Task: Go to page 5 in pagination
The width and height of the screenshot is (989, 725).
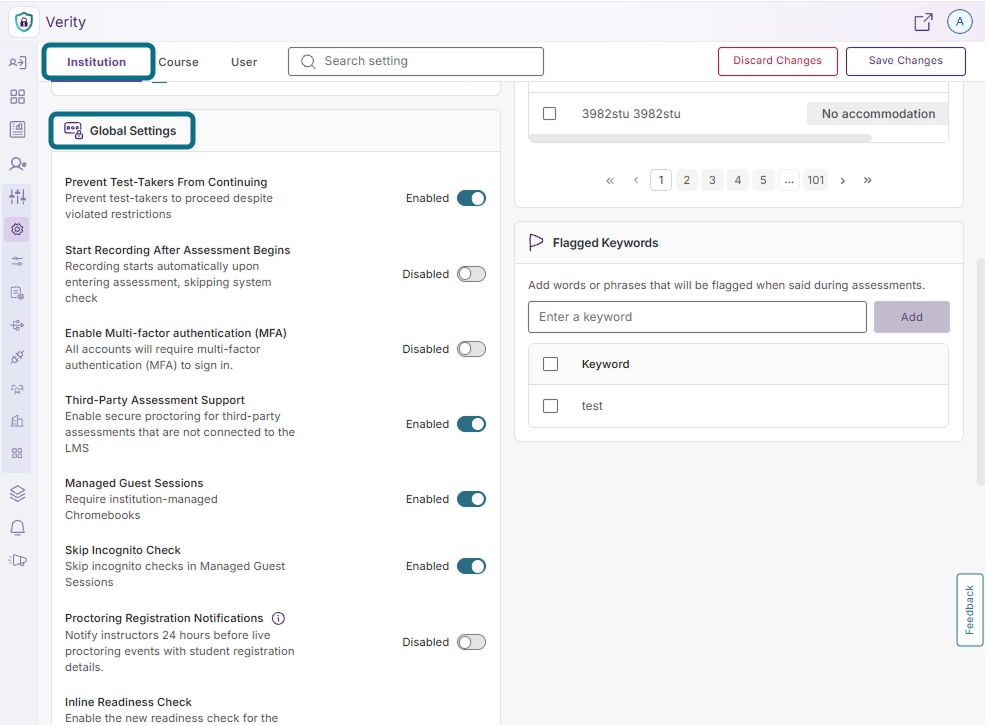Action: [763, 180]
